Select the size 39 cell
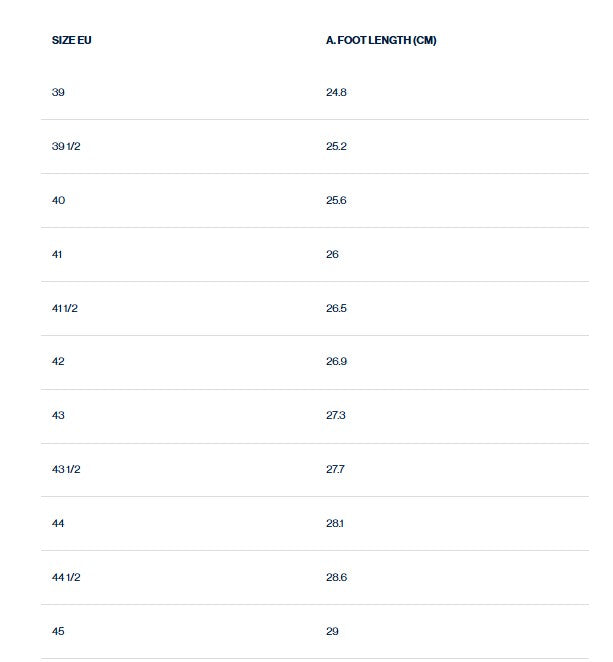Screen dimensions: 613x662 pyautogui.click(x=58, y=92)
